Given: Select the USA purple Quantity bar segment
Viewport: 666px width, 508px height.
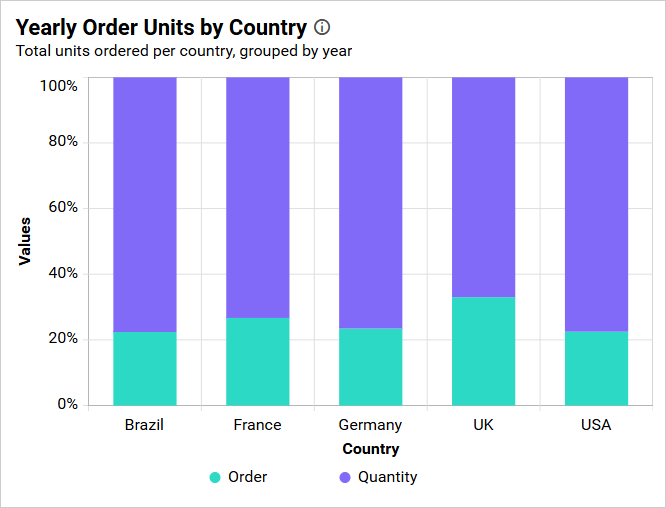Looking at the screenshot, I should click(597, 205).
